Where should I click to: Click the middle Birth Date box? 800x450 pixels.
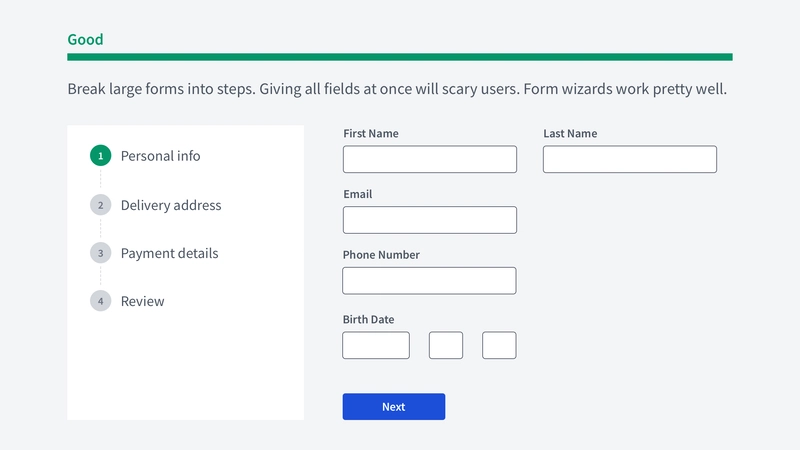[446, 345]
